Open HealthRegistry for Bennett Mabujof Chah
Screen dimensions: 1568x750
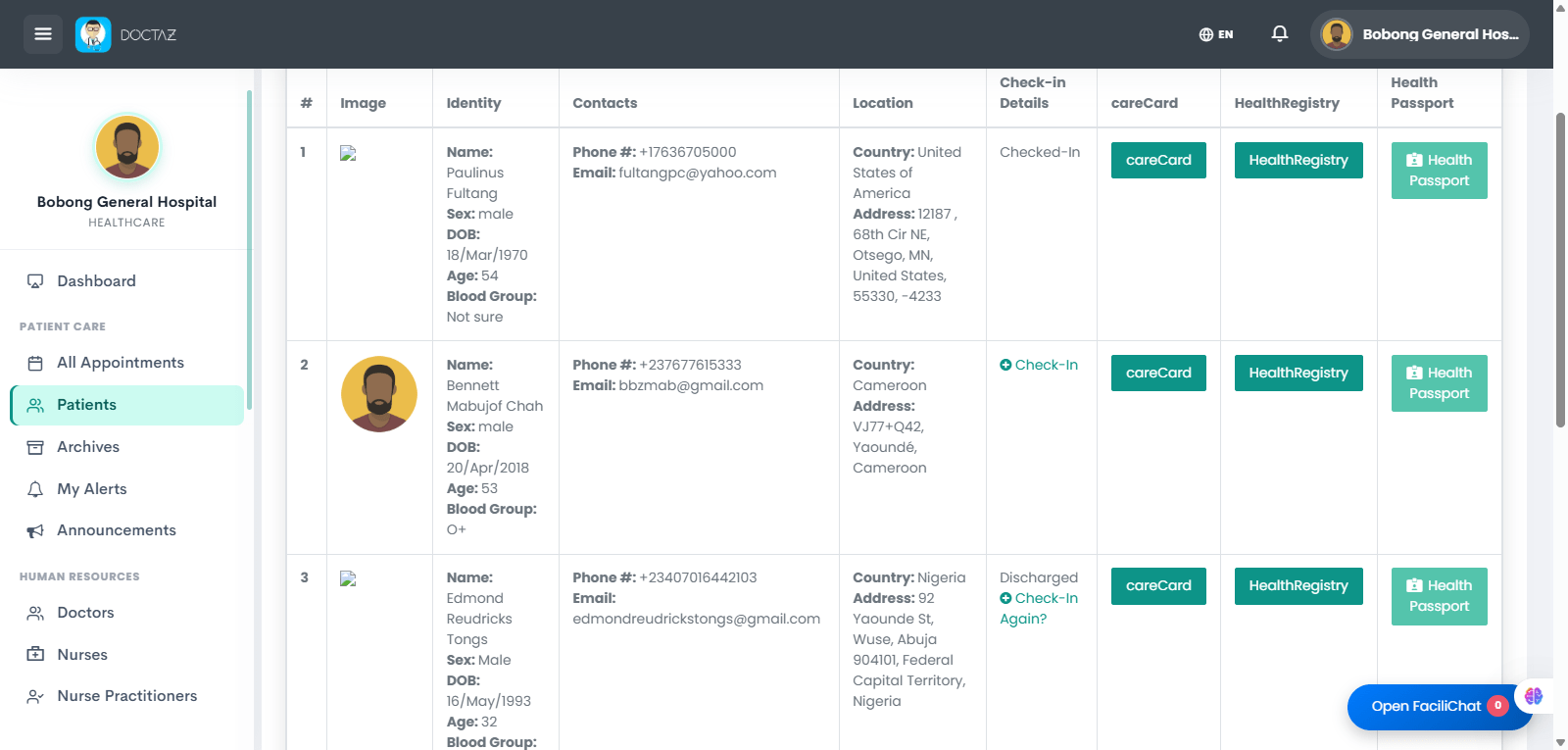coord(1298,373)
